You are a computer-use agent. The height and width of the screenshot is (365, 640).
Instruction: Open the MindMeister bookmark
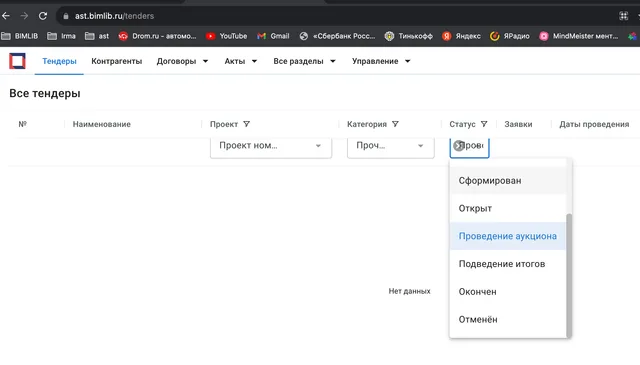579,36
